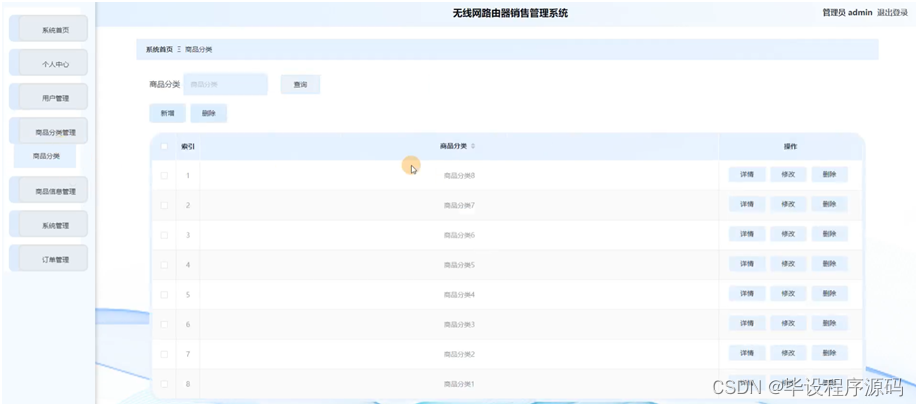Click 修改 for 商品分类7
This screenshot has width=918, height=406.
[788, 204]
